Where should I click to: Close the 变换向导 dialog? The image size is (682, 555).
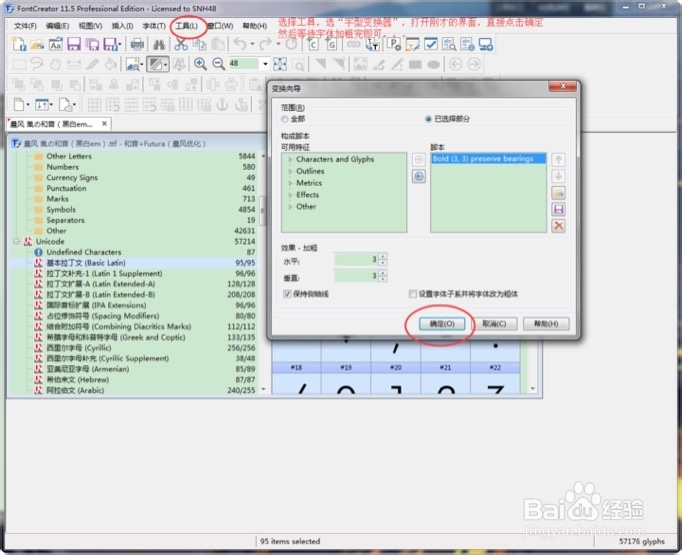562,86
